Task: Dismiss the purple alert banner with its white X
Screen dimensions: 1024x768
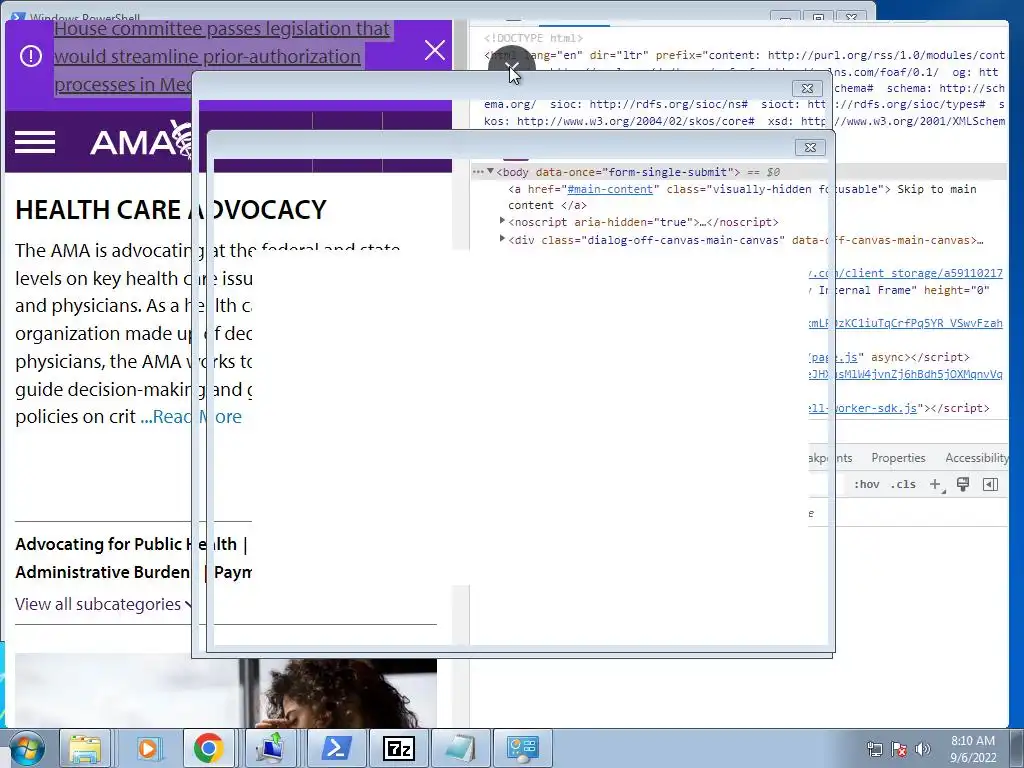Action: 435,50
